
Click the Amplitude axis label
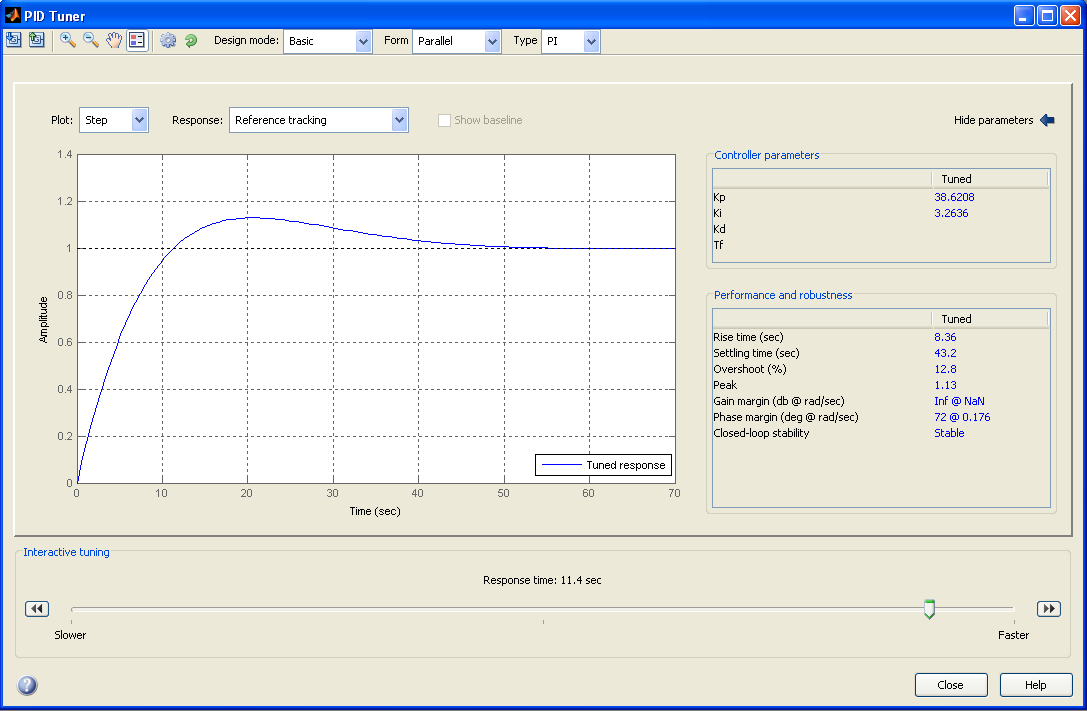coord(43,319)
